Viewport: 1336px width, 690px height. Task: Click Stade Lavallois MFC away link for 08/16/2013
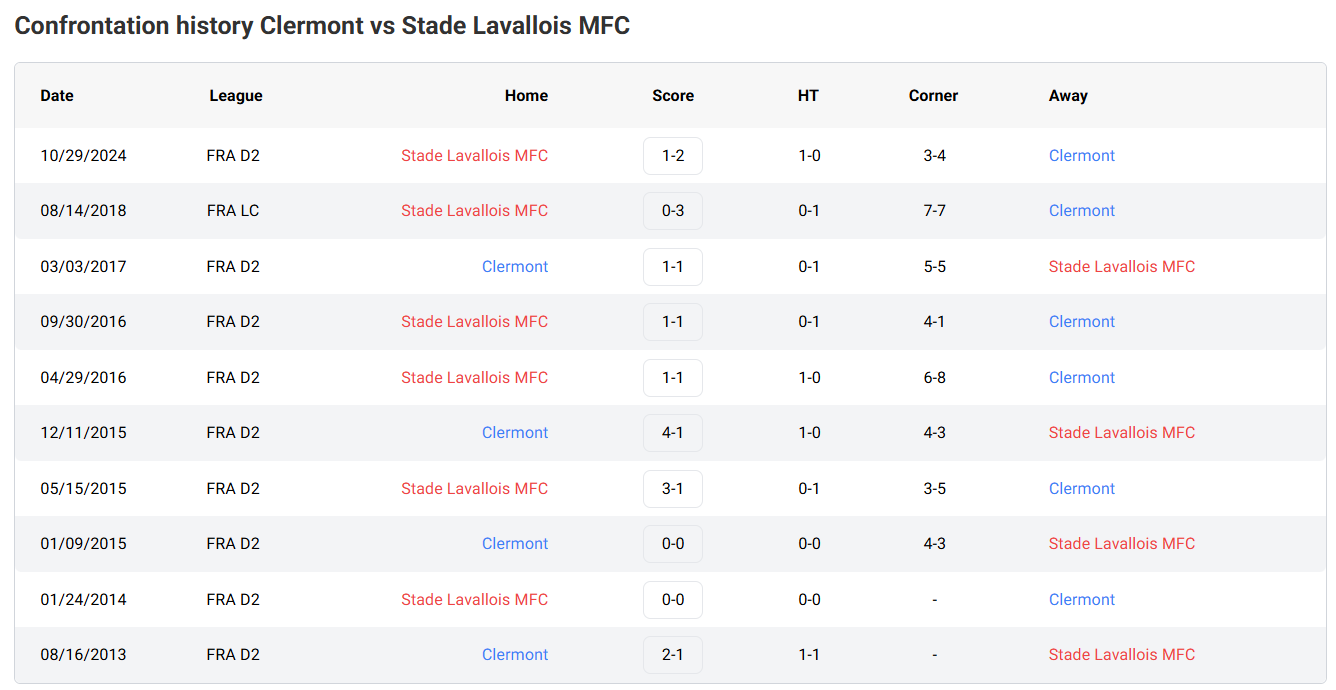pyautogui.click(x=1121, y=655)
